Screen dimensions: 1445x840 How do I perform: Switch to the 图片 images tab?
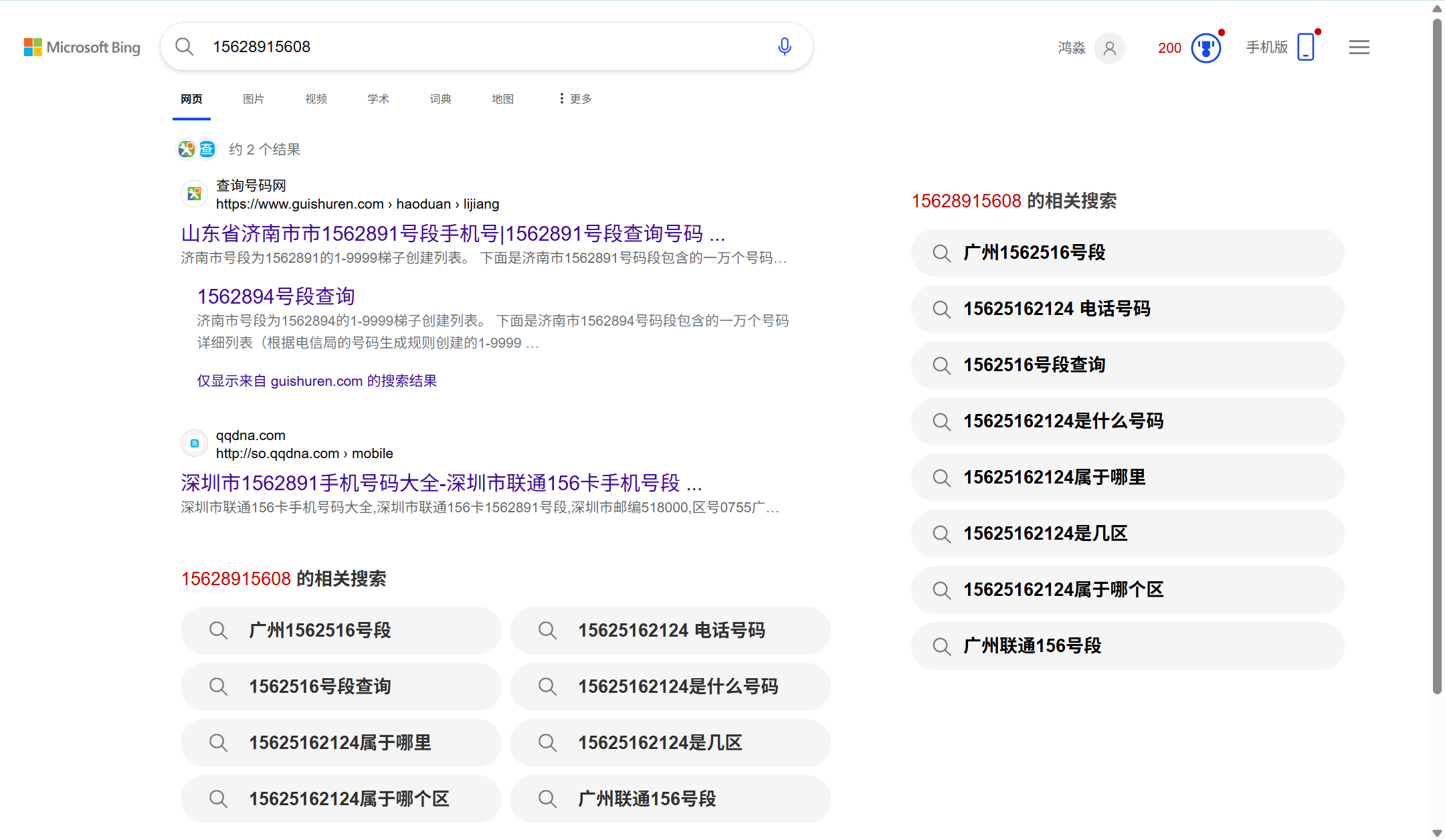(254, 99)
